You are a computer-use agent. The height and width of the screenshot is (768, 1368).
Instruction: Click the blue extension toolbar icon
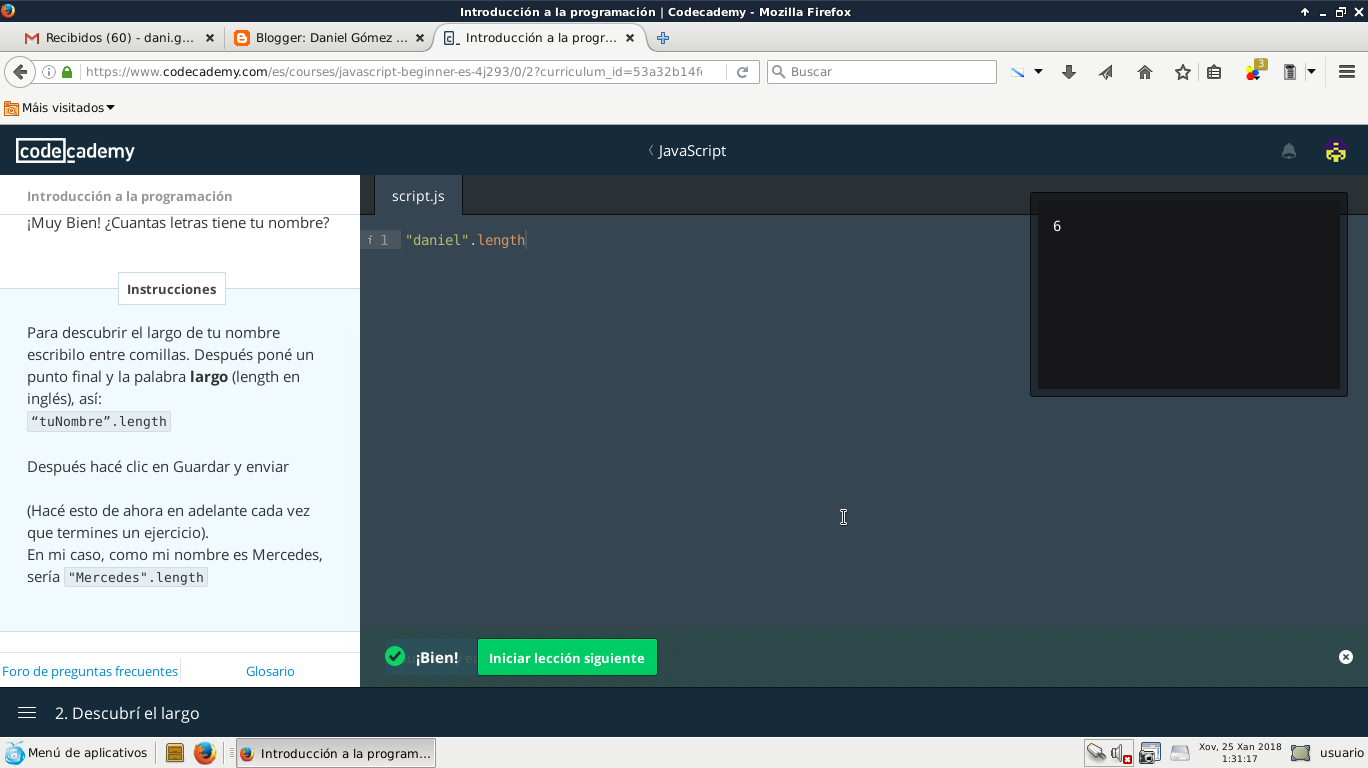coord(1018,72)
